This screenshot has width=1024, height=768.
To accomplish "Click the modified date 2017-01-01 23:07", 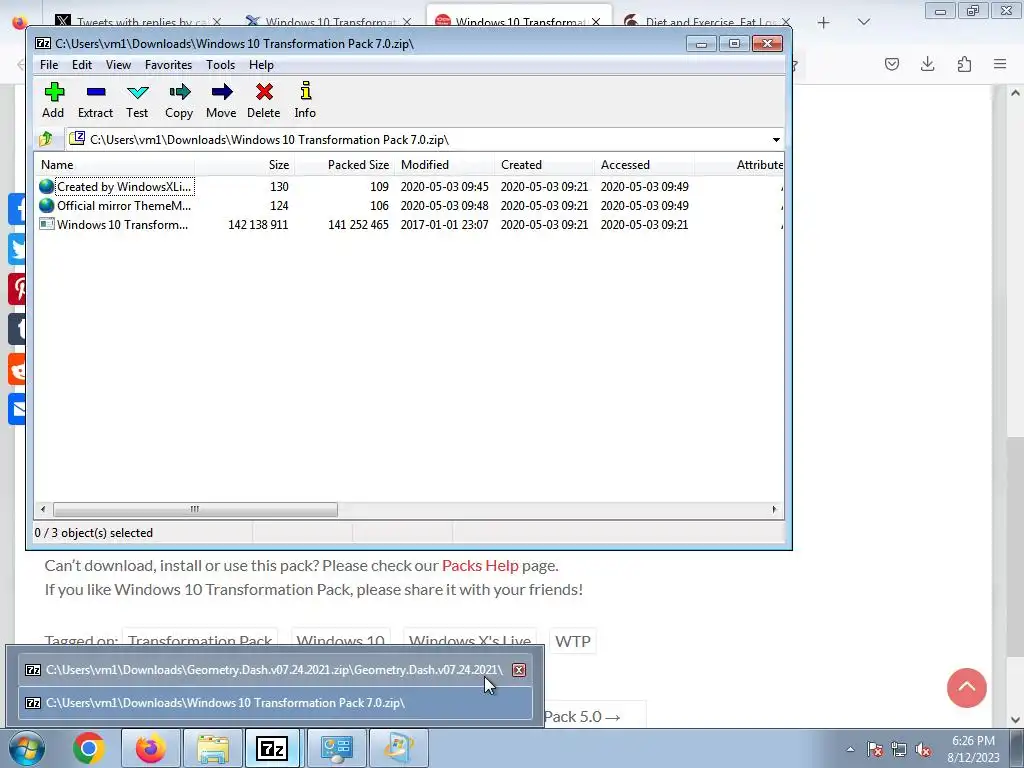I will pos(445,225).
